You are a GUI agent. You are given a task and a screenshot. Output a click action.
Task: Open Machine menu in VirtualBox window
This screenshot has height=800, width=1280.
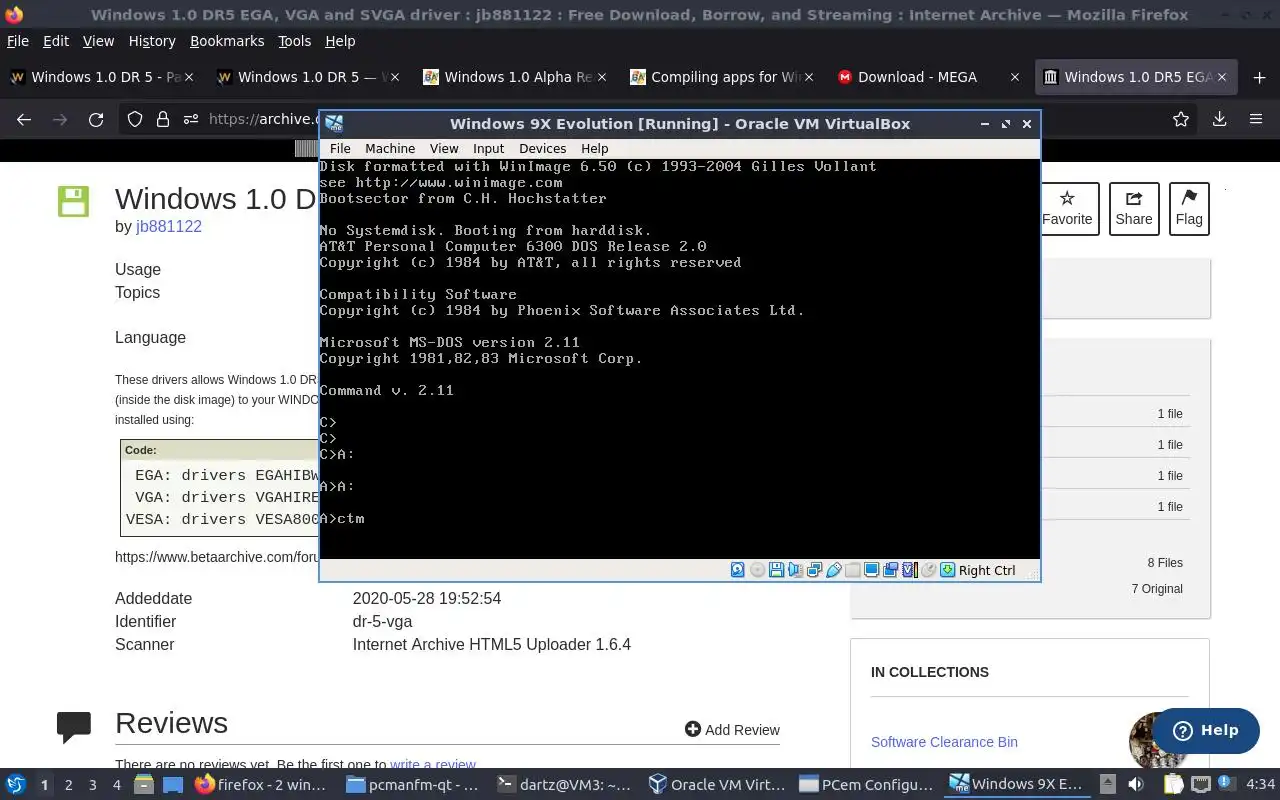pyautogui.click(x=390, y=148)
